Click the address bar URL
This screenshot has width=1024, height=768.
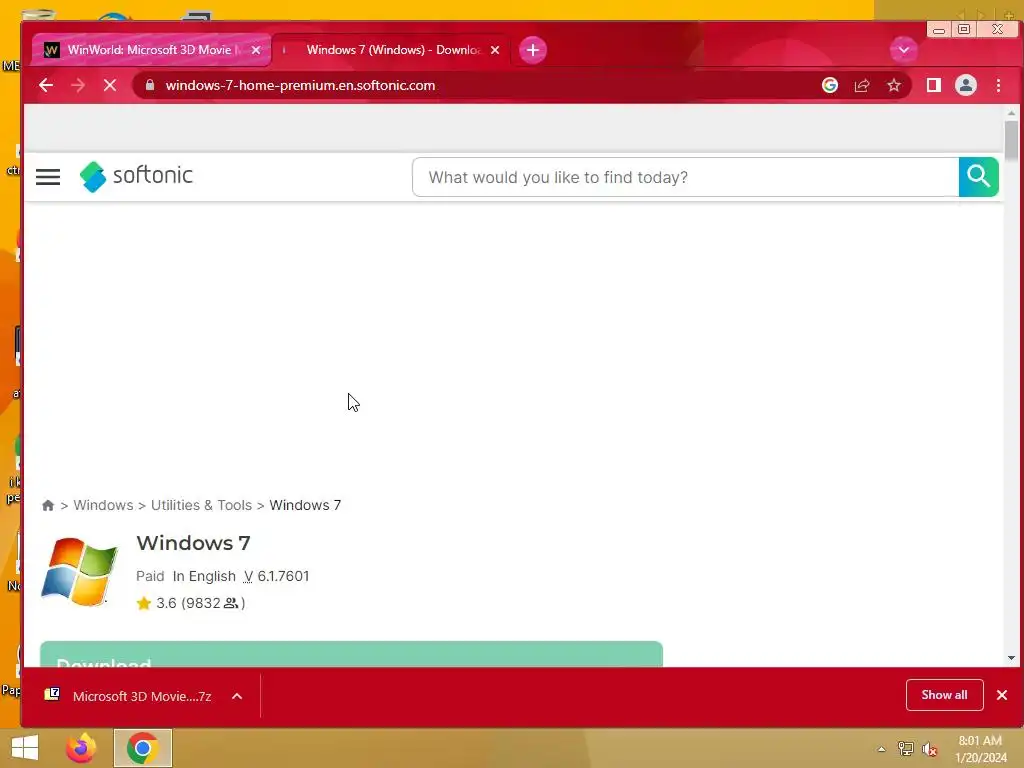tap(300, 86)
